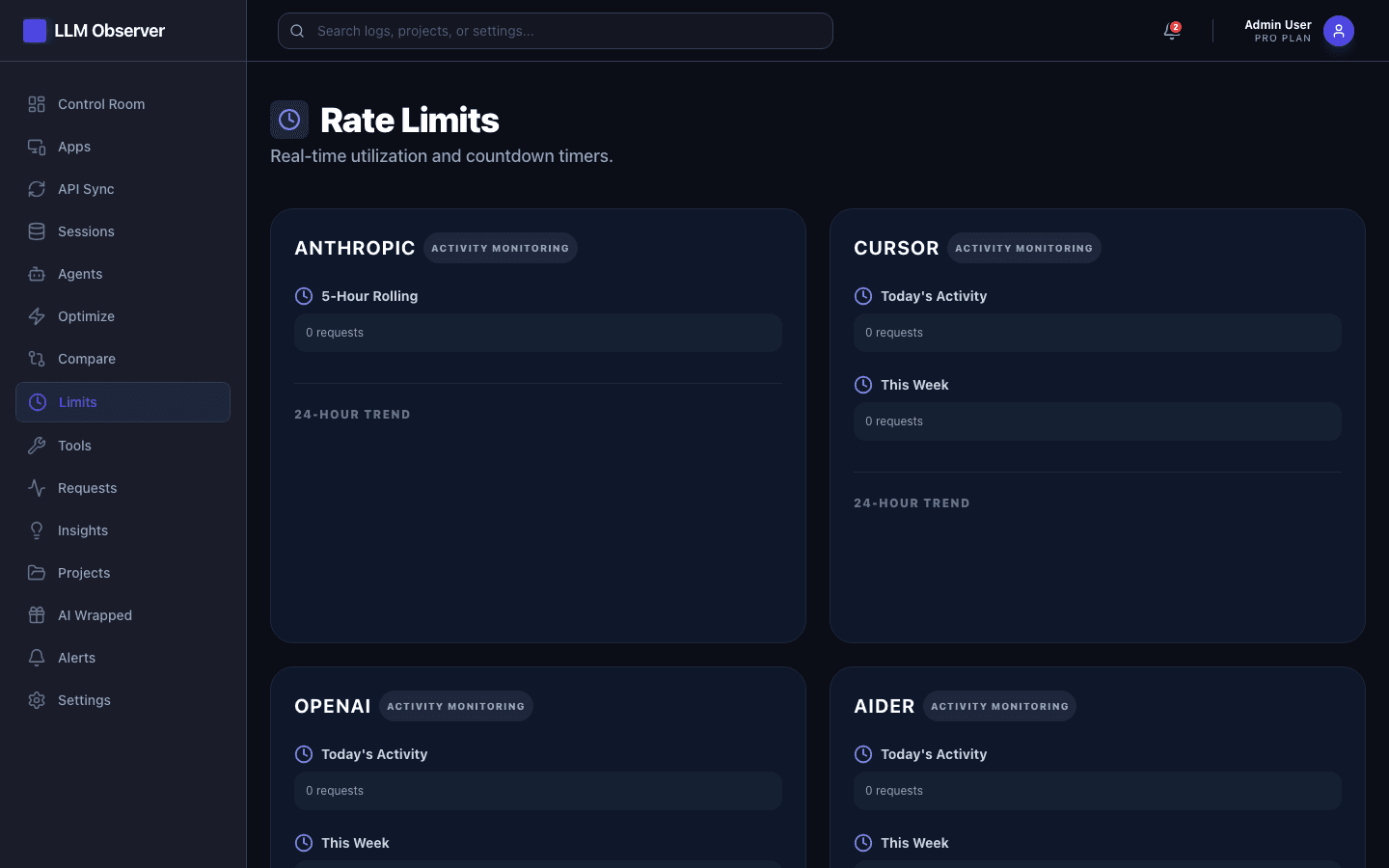Click the Sessions database icon
This screenshot has width=1389, height=868.
pyautogui.click(x=37, y=231)
